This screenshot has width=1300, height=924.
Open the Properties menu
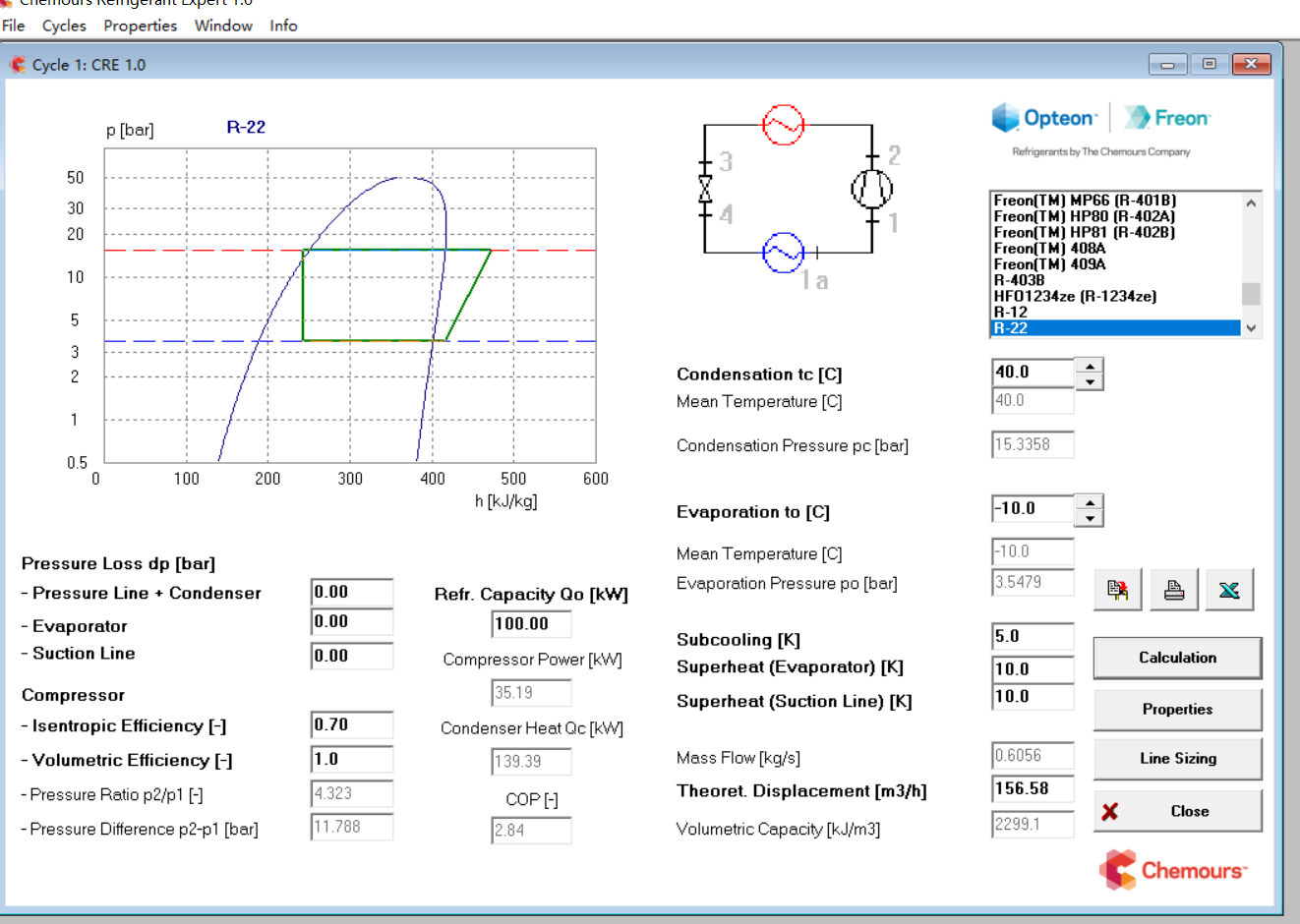click(141, 26)
